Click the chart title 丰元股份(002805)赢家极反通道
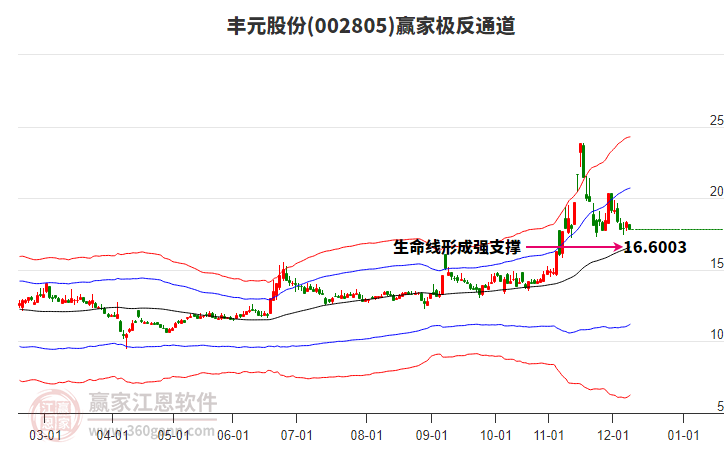 (x=371, y=26)
